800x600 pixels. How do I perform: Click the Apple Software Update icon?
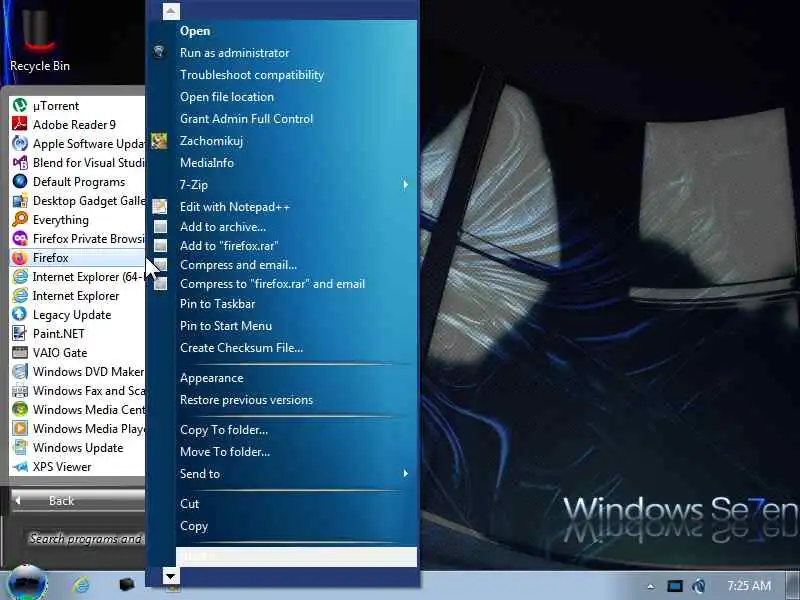(x=20, y=143)
